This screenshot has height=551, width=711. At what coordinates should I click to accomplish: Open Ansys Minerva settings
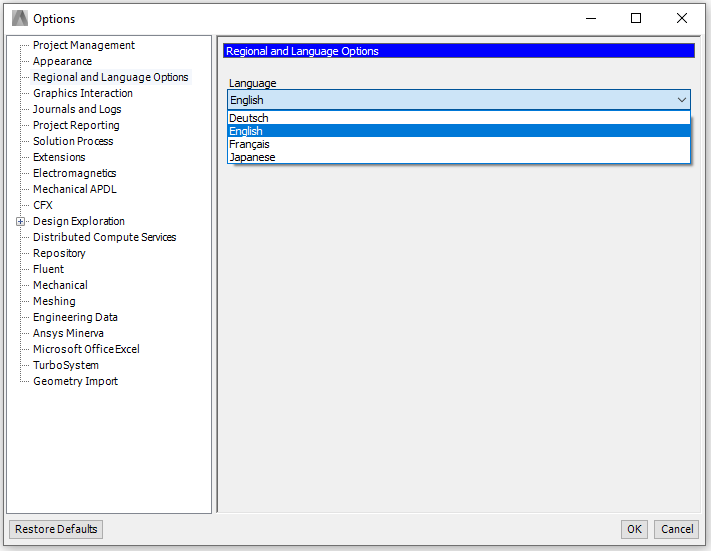(68, 333)
